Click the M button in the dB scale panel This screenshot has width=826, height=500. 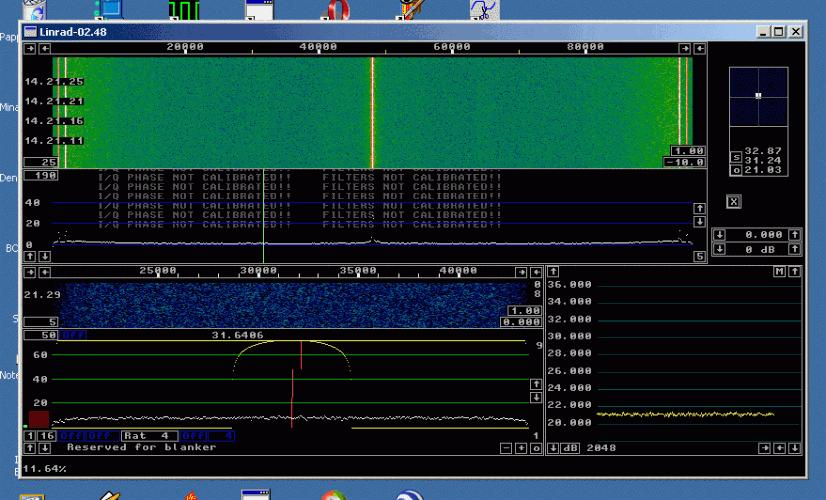[x=779, y=272]
